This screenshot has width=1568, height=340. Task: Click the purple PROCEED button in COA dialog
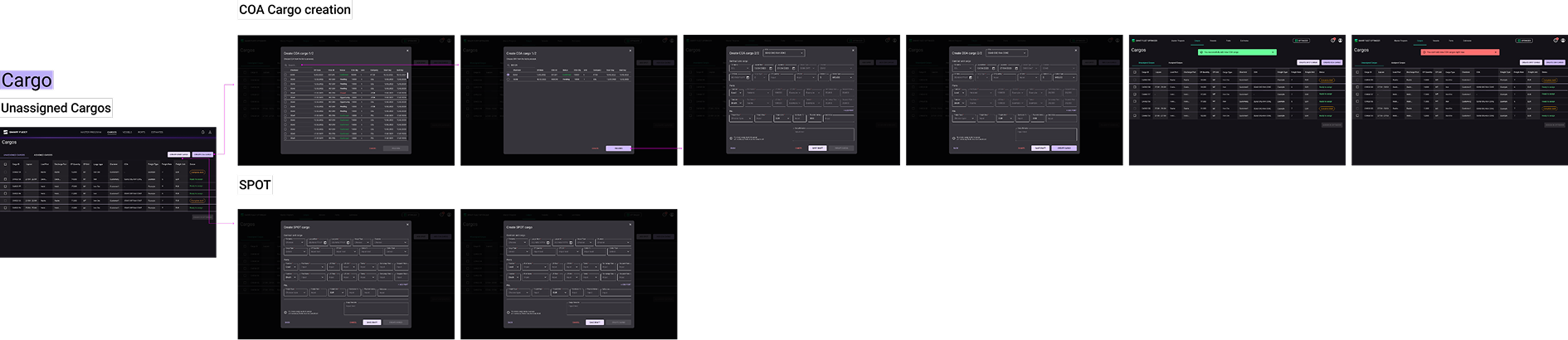point(618,148)
